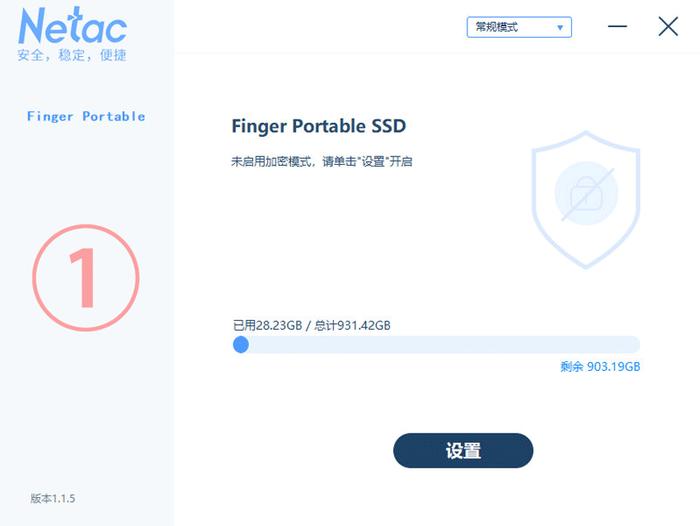Click the blue storage usage indicator dot
This screenshot has height=526, width=700.
tap(241, 345)
